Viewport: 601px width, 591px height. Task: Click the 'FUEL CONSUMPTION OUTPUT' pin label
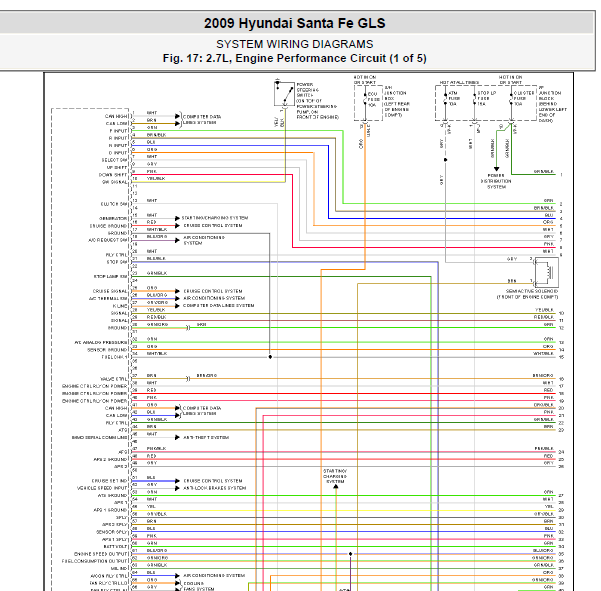[x=95, y=561]
